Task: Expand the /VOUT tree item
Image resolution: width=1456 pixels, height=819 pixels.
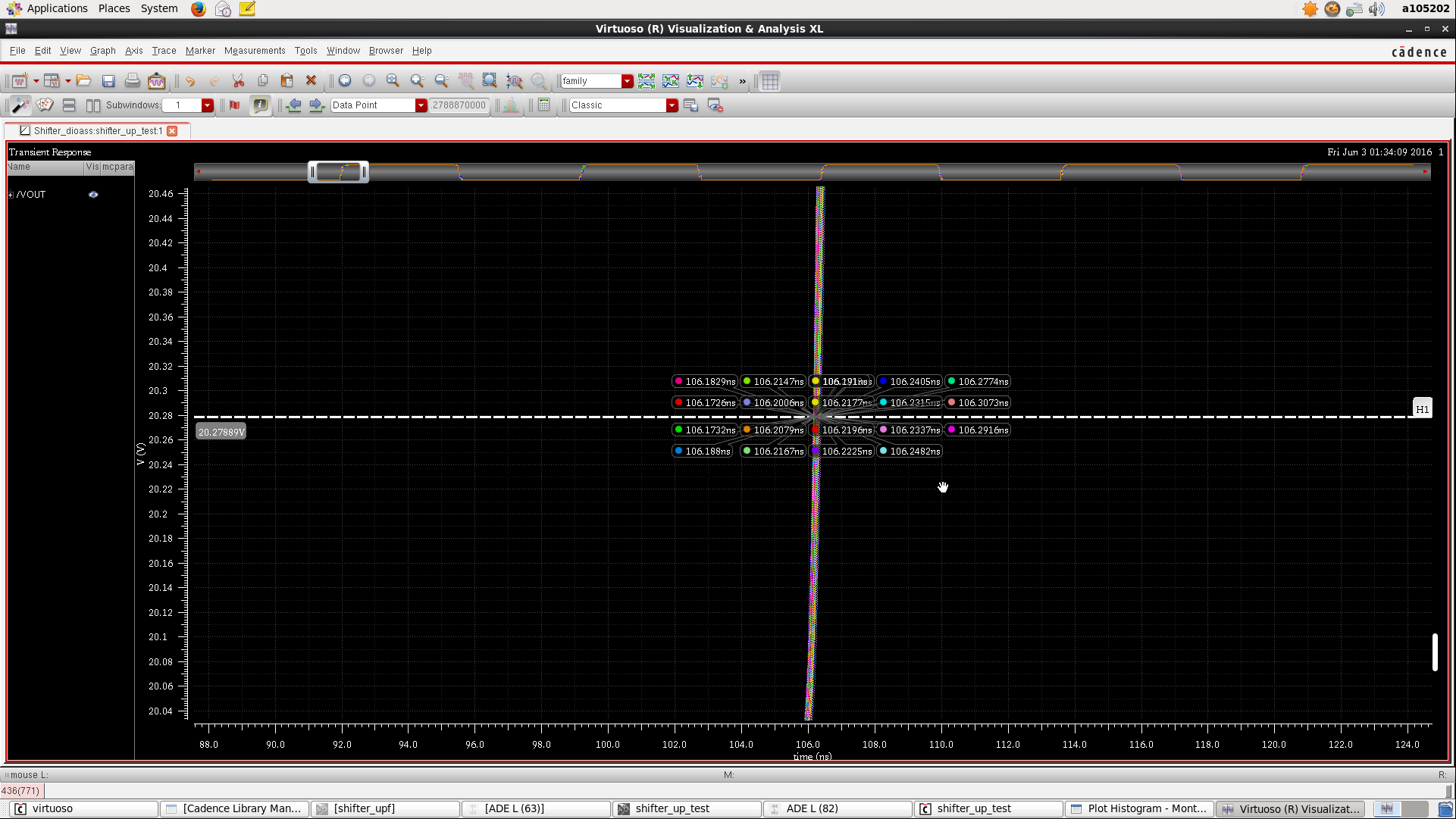Action: (11, 195)
